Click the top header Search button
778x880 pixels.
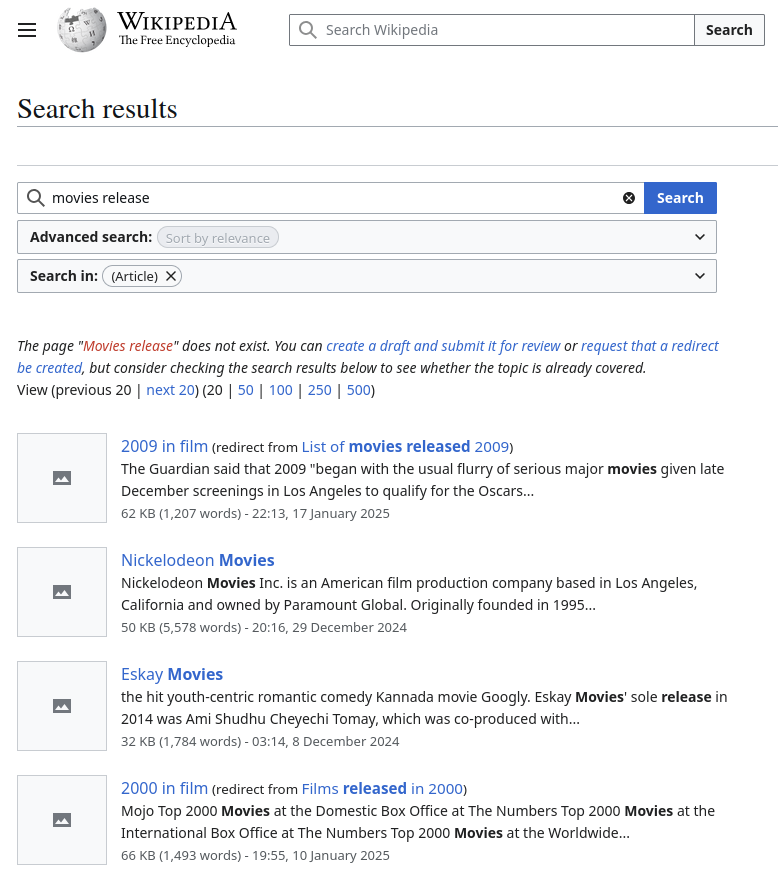729,30
